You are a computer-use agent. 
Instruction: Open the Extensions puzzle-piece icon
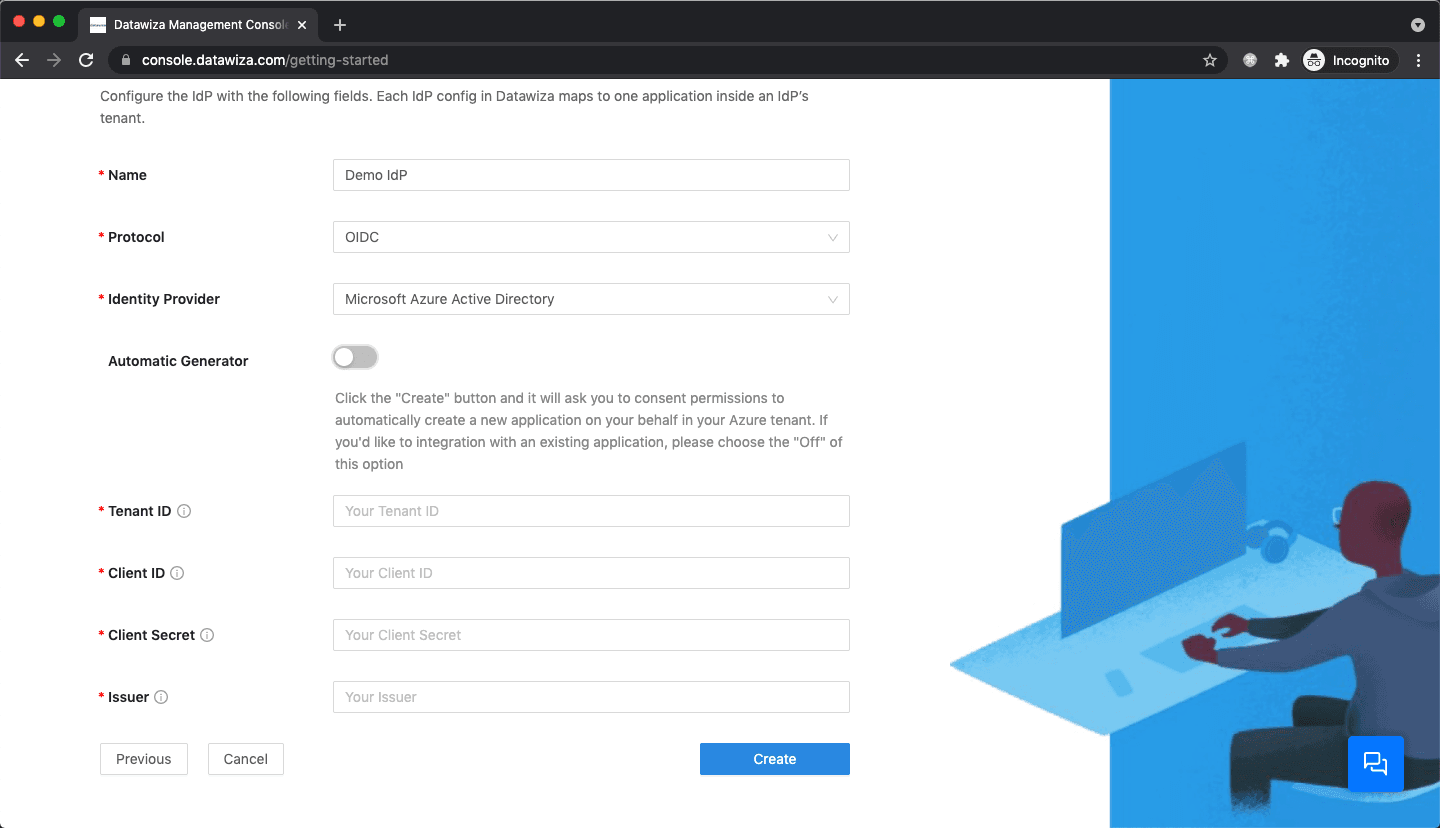coord(1282,60)
